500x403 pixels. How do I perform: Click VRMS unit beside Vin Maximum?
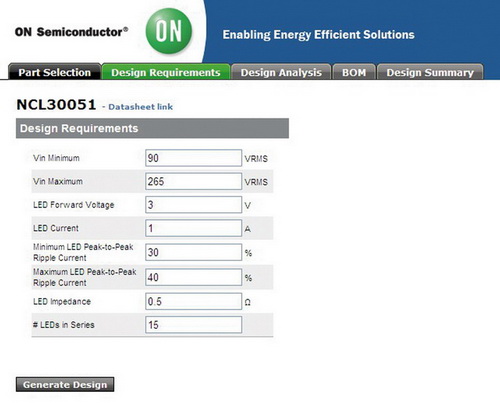(256, 182)
